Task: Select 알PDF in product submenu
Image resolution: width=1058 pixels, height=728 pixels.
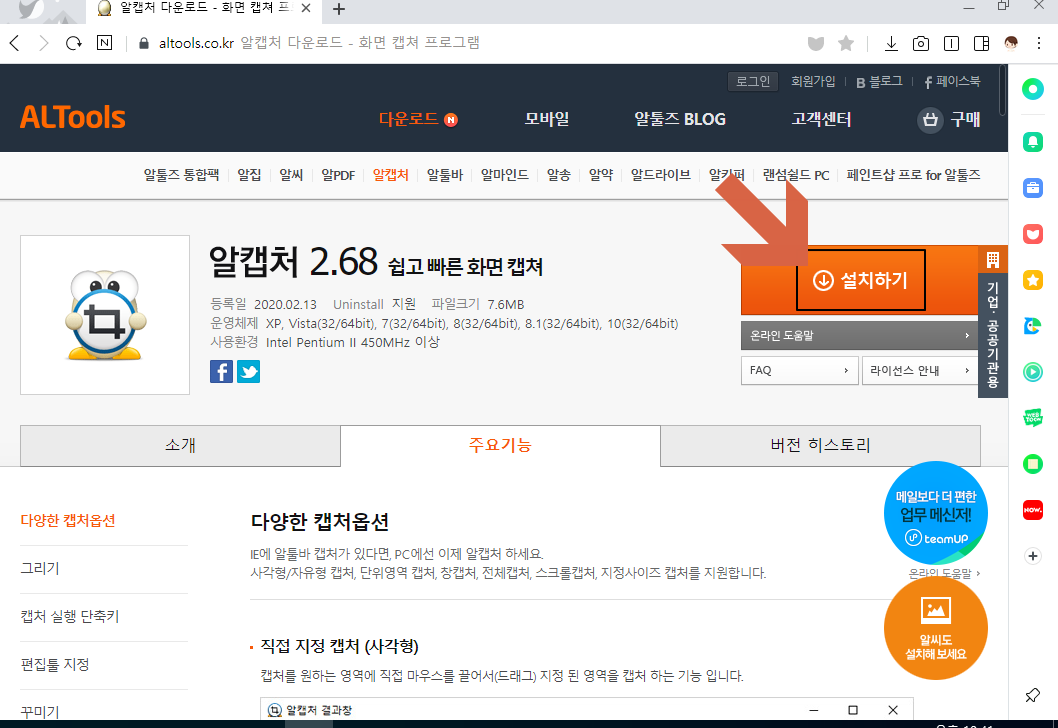Action: [338, 175]
